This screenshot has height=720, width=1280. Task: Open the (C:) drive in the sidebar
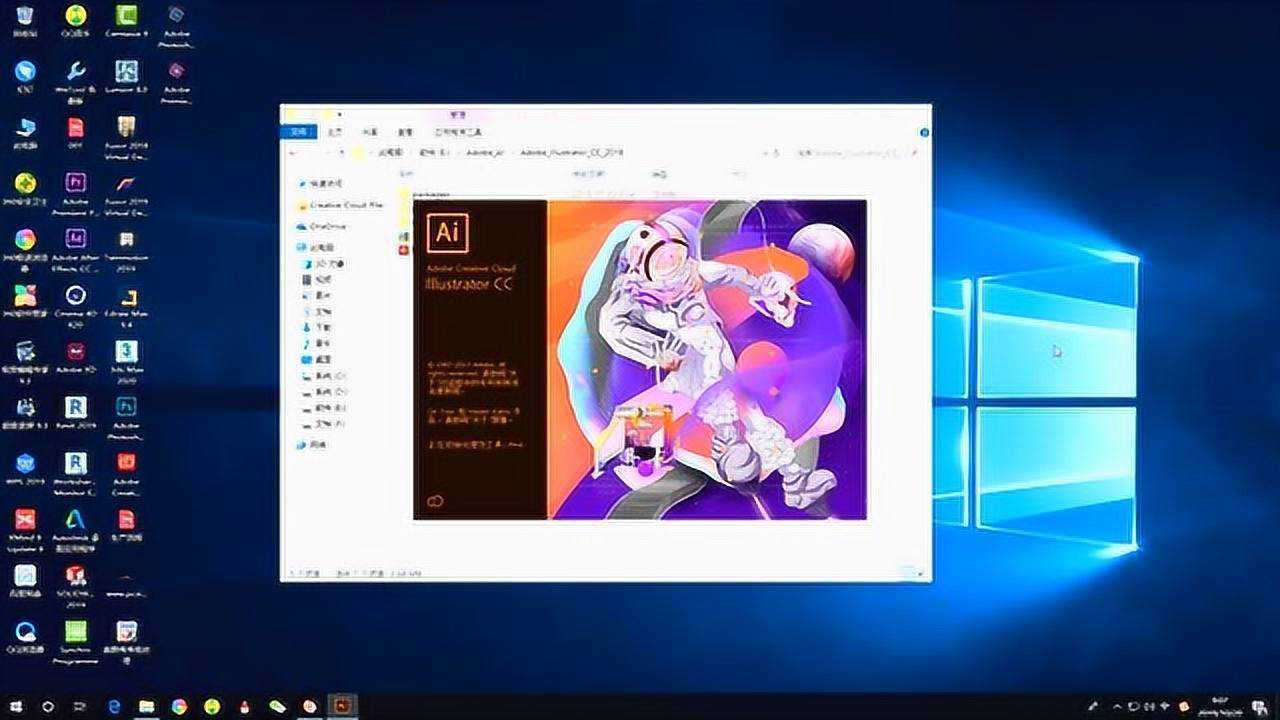[x=325, y=376]
